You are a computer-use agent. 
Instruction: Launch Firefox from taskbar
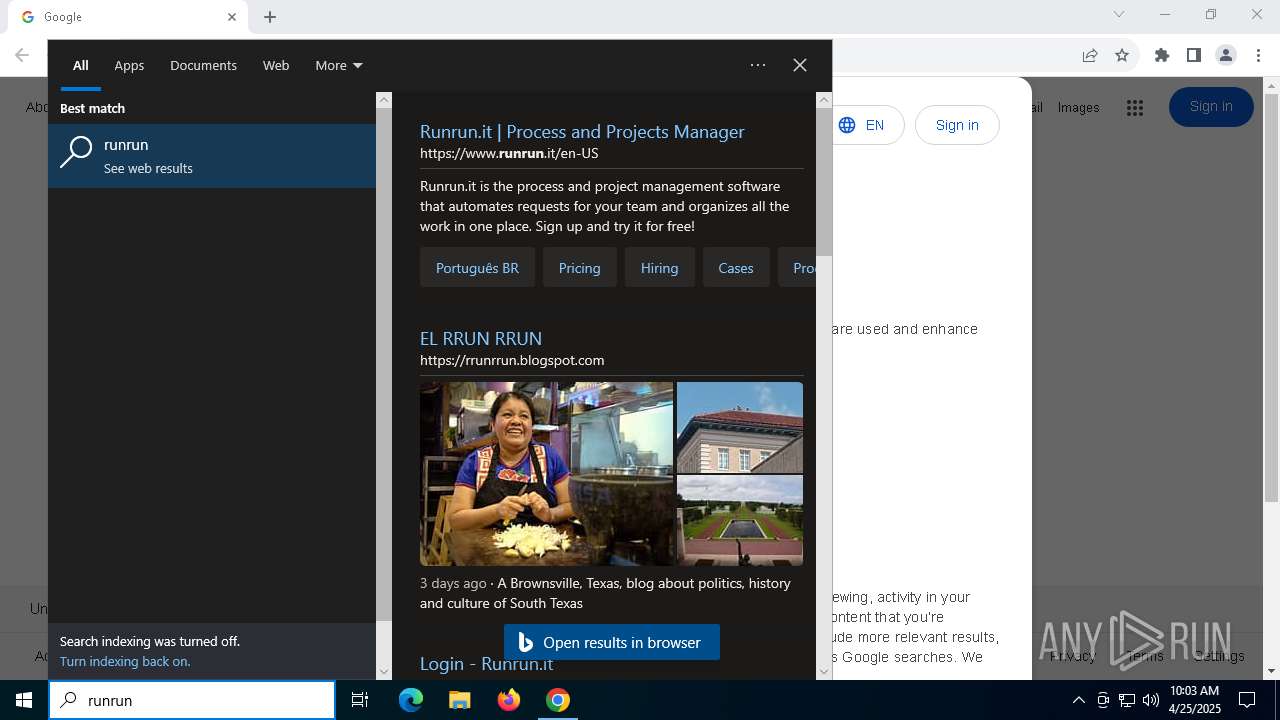pos(509,700)
